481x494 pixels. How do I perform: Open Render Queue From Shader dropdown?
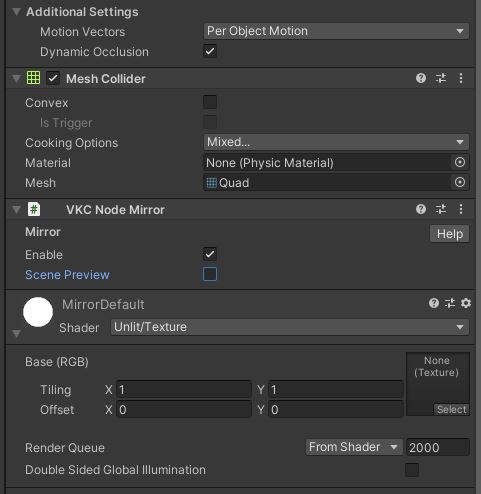coord(354,447)
